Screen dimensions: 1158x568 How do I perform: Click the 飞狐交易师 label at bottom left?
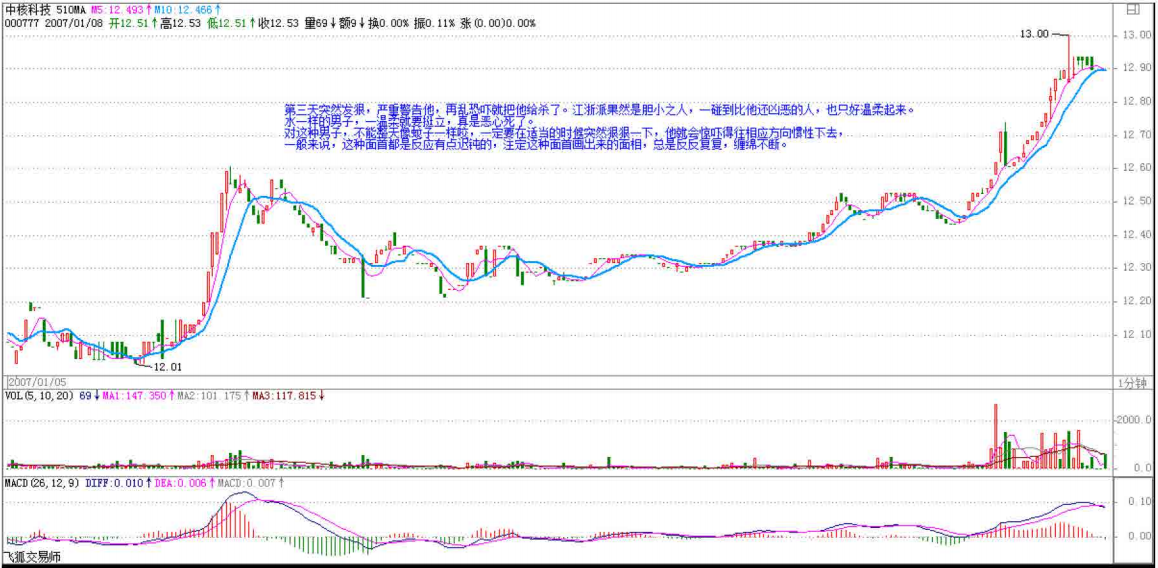click(x=31, y=557)
